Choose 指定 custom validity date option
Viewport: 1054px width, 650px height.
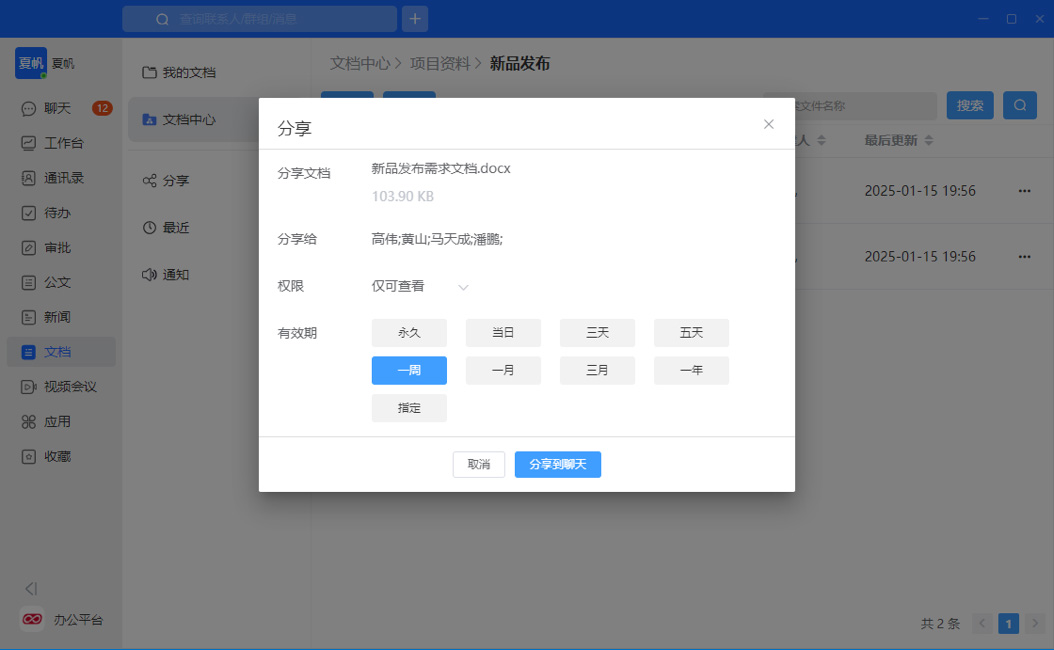[409, 408]
